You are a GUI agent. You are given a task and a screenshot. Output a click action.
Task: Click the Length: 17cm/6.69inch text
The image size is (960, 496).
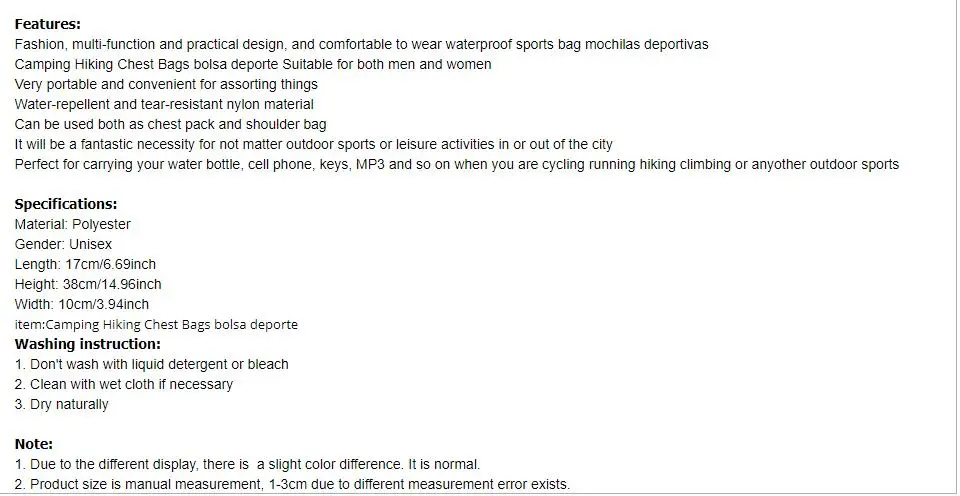click(x=85, y=265)
